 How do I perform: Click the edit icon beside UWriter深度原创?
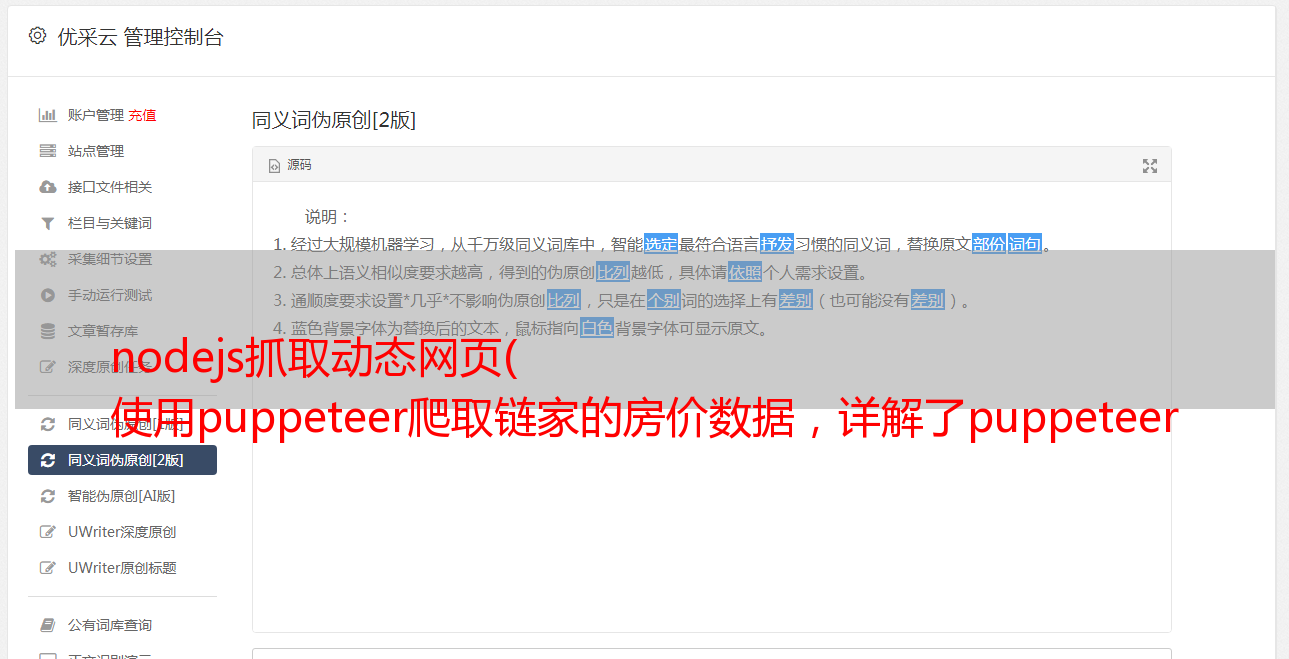tap(47, 532)
